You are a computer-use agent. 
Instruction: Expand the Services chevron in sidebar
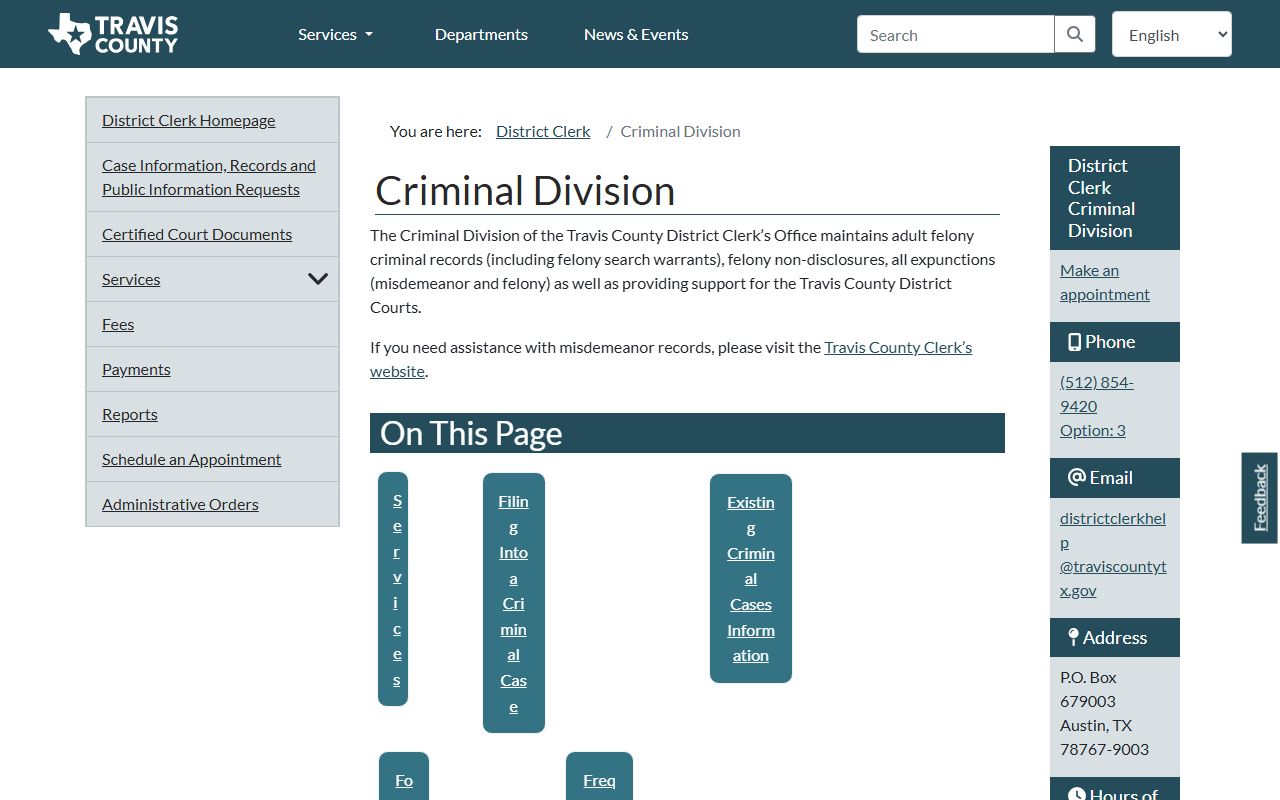(318, 279)
